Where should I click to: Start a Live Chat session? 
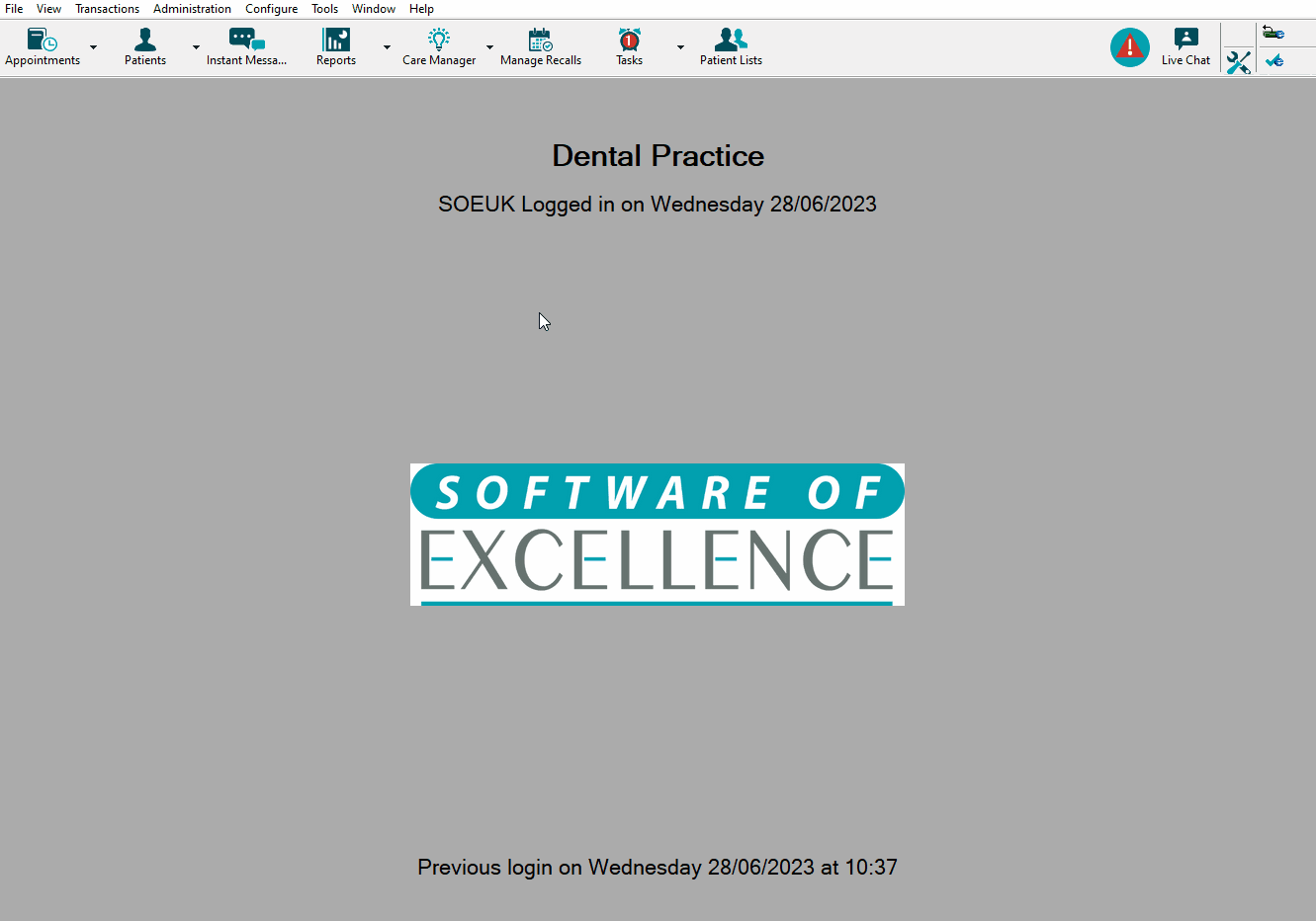pos(1185,47)
